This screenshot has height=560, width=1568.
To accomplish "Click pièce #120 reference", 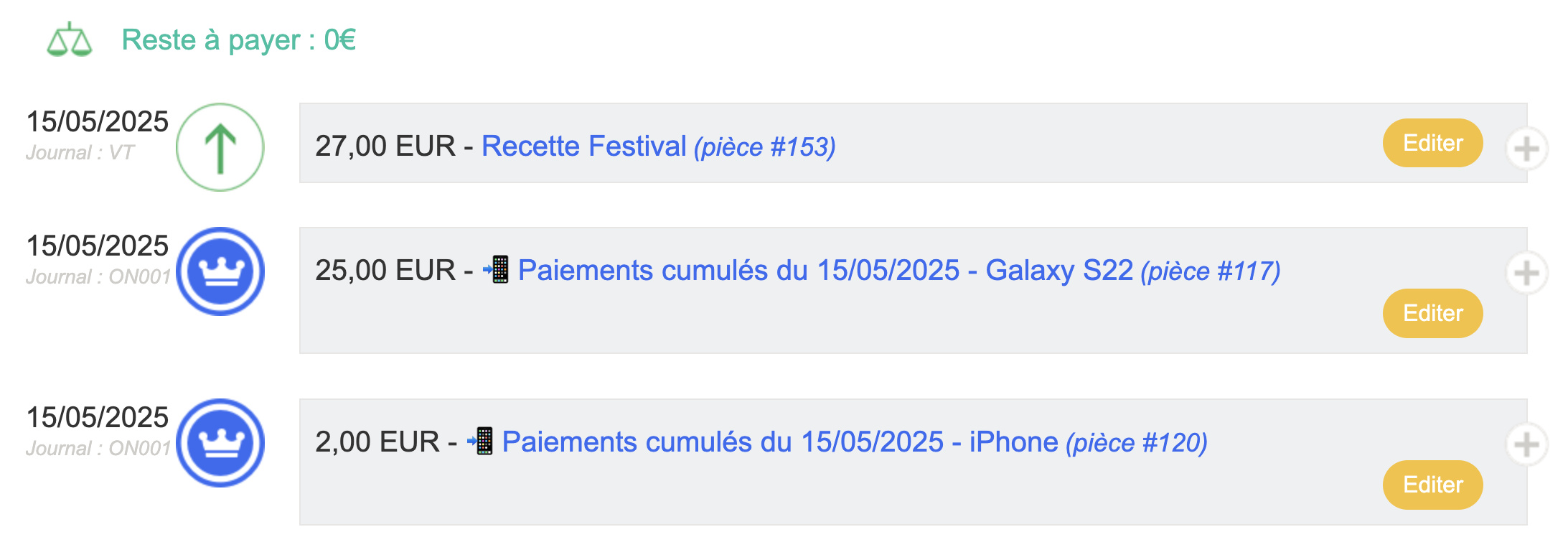I will point(1137,443).
